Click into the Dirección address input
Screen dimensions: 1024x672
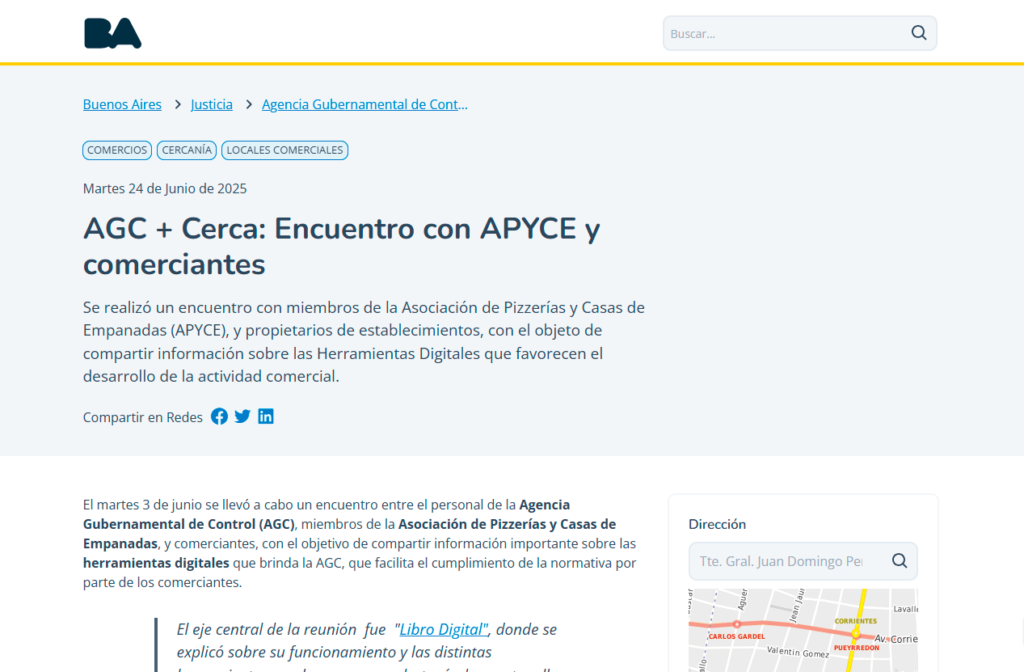click(x=780, y=561)
